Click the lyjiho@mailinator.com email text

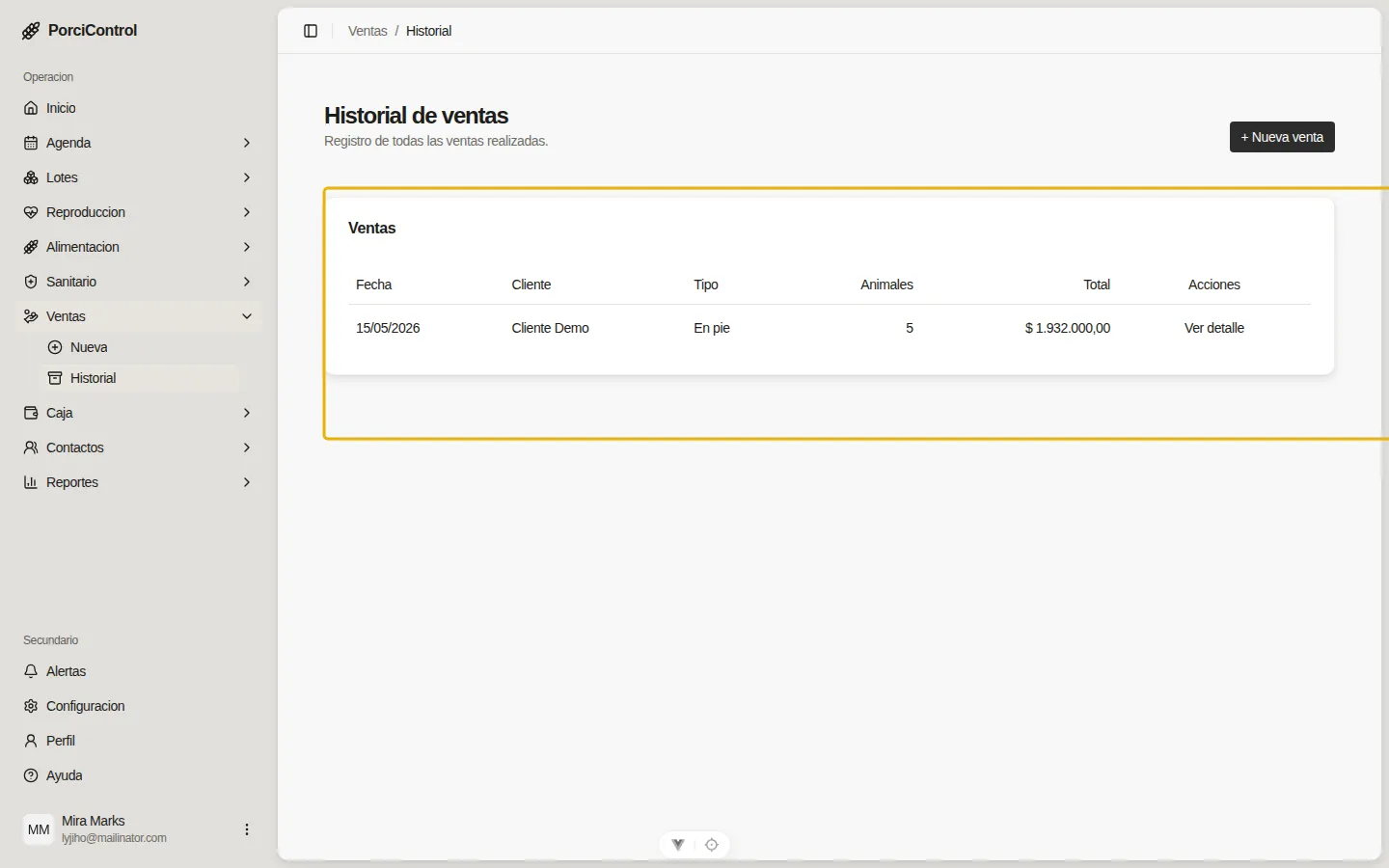(114, 838)
